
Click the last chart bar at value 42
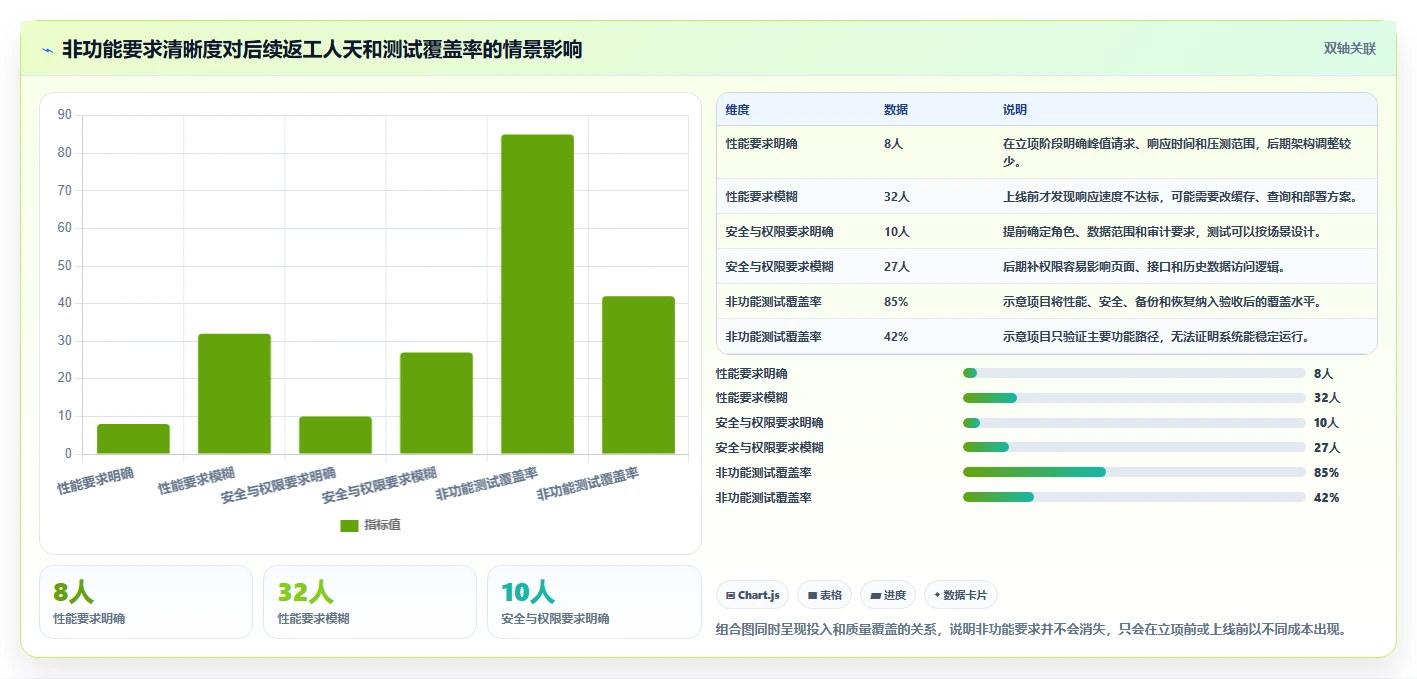638,375
